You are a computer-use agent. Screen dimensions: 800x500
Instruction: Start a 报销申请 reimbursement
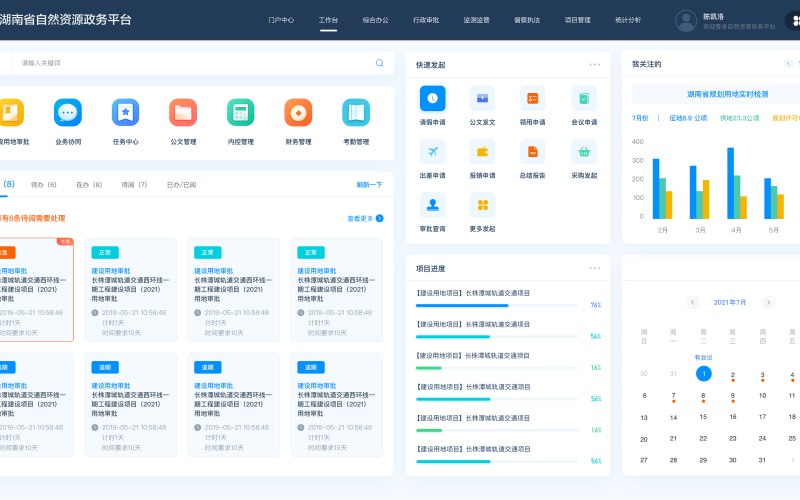pyautogui.click(x=482, y=152)
